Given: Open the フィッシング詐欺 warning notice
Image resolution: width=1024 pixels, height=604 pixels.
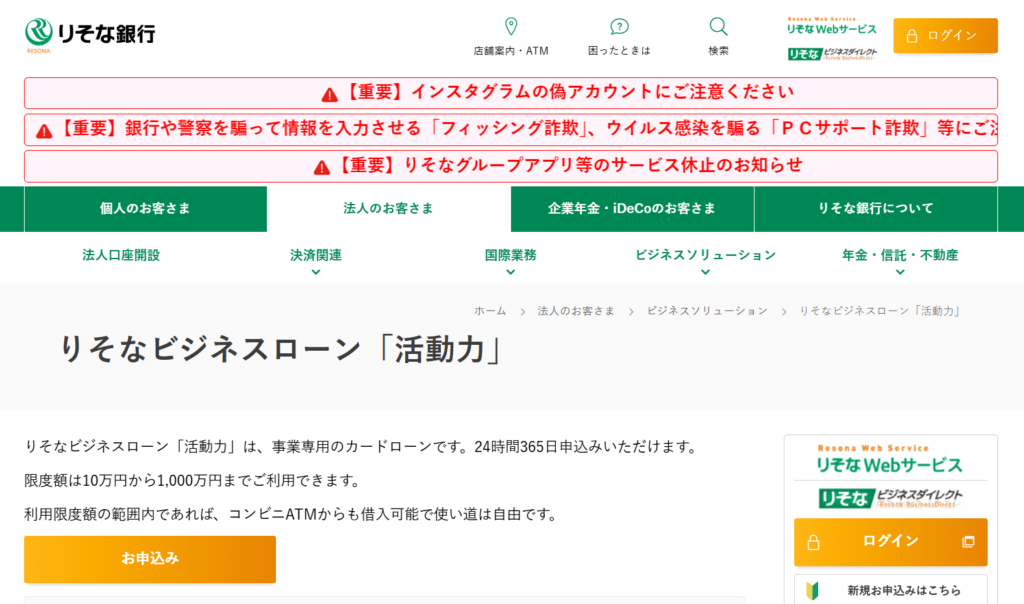Looking at the screenshot, I should [511, 129].
